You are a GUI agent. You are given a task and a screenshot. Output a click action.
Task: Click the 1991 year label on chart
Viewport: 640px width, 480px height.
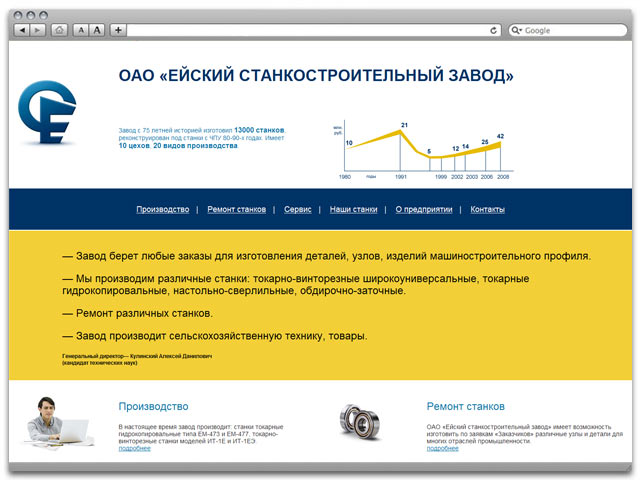(401, 177)
